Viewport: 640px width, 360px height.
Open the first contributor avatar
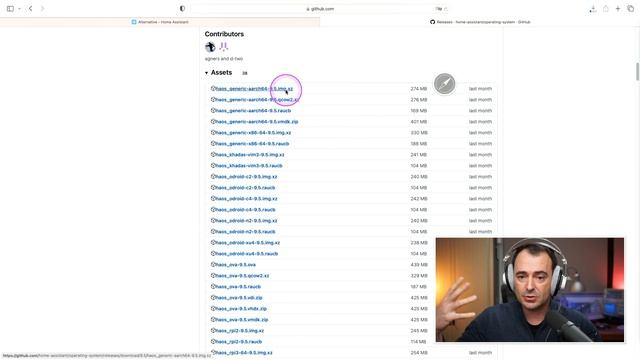pyautogui.click(x=210, y=47)
